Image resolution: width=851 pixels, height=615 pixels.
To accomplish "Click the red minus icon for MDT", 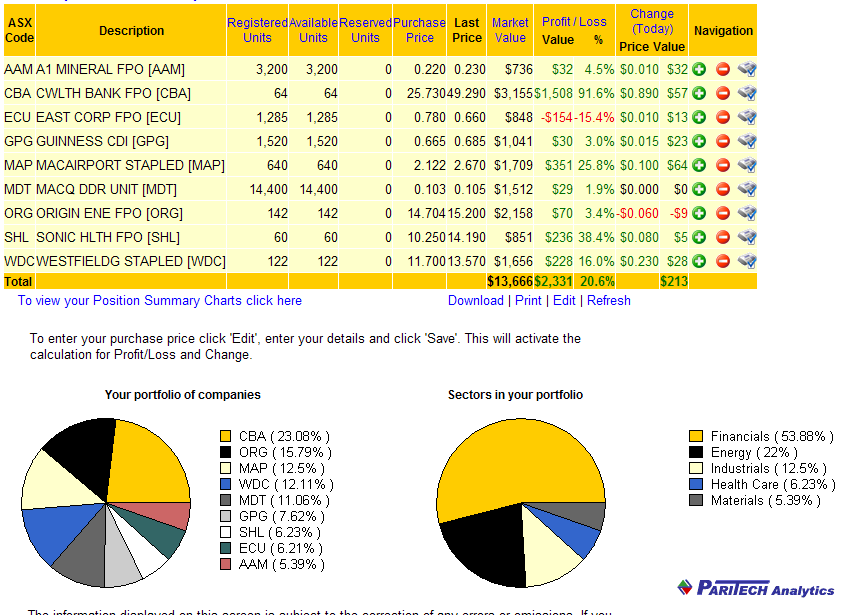I will tap(723, 189).
